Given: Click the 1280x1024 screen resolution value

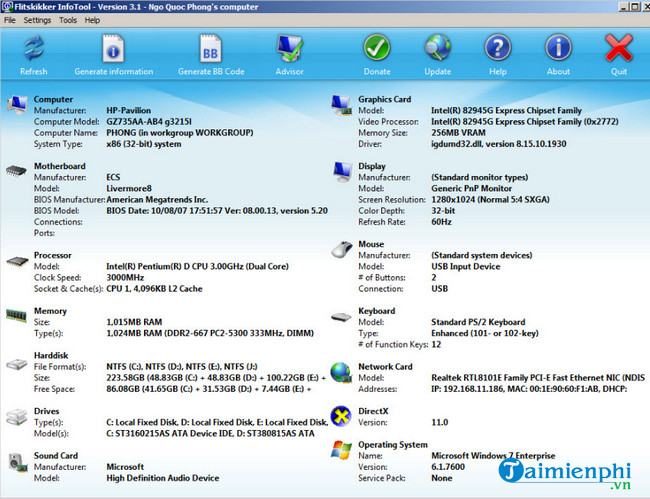Looking at the screenshot, I should 490,200.
